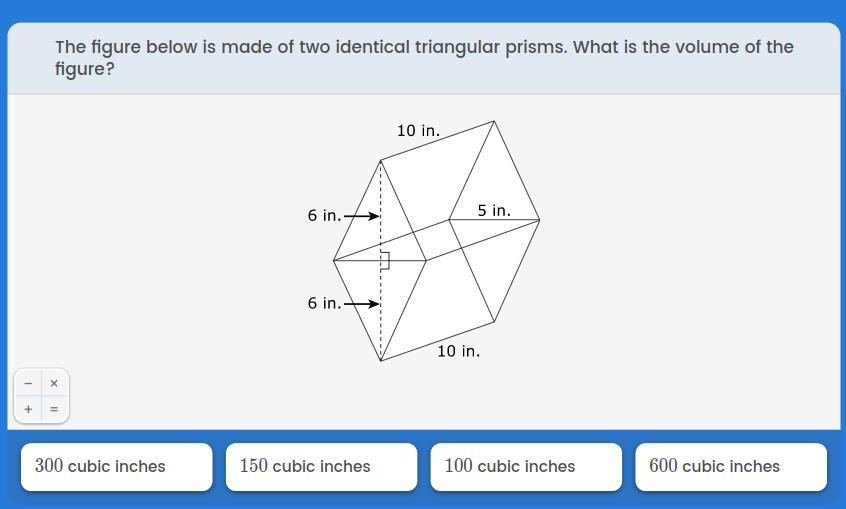
Task: Click the question text about triangular prisms
Action: pos(424,58)
